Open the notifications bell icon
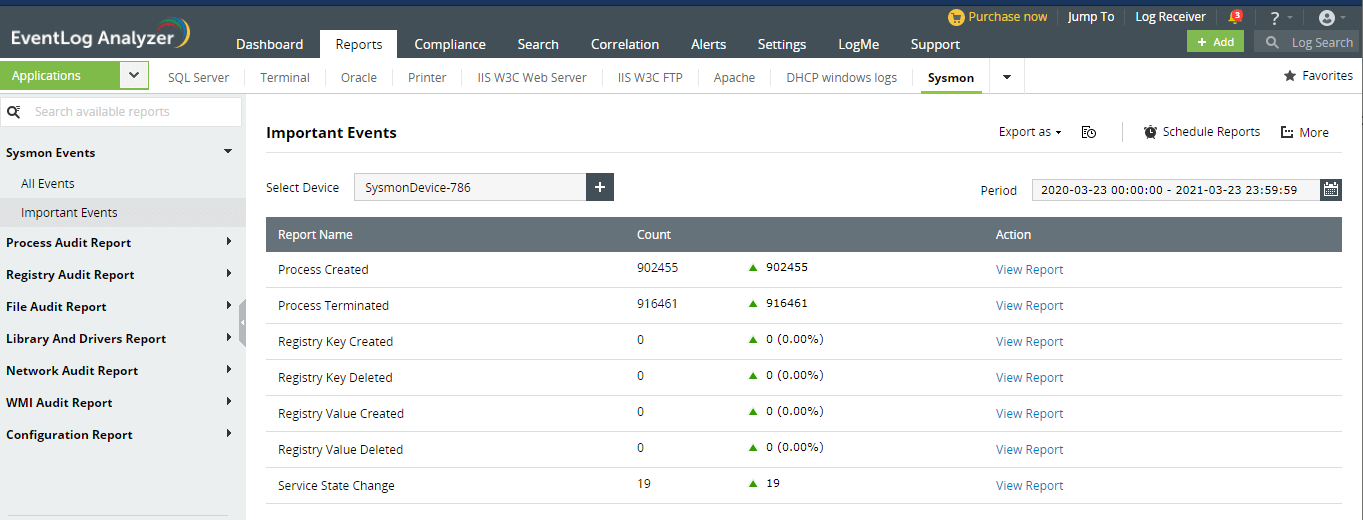Viewport: 1363px width, 520px height. click(1235, 17)
